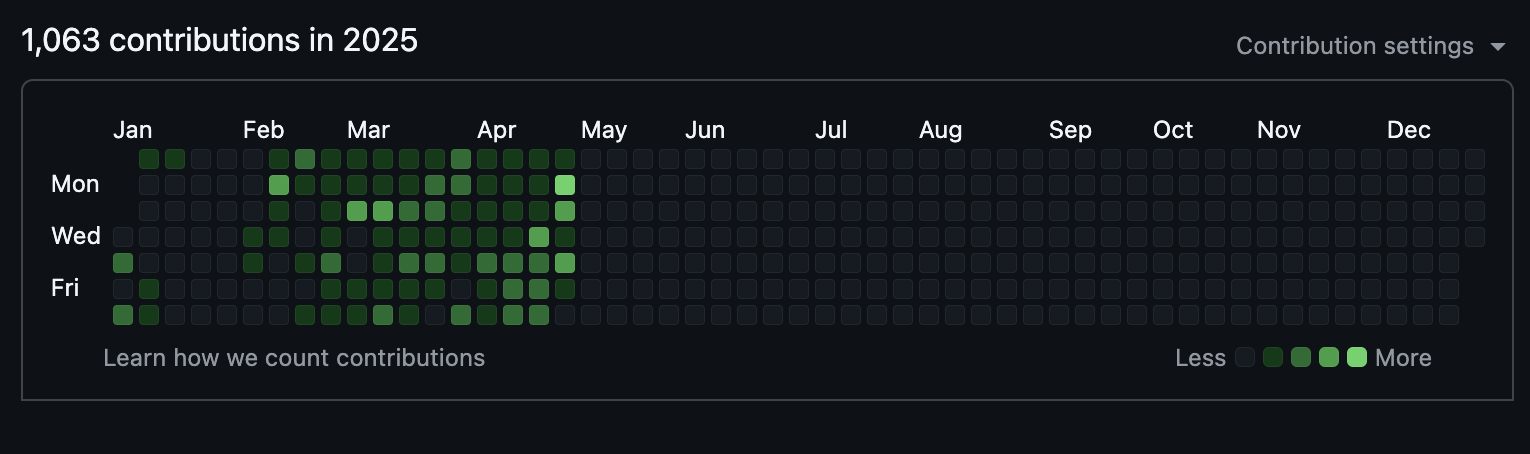The width and height of the screenshot is (1530, 454).
Task: Click the darkest green legend swatch
Action: (1273, 358)
